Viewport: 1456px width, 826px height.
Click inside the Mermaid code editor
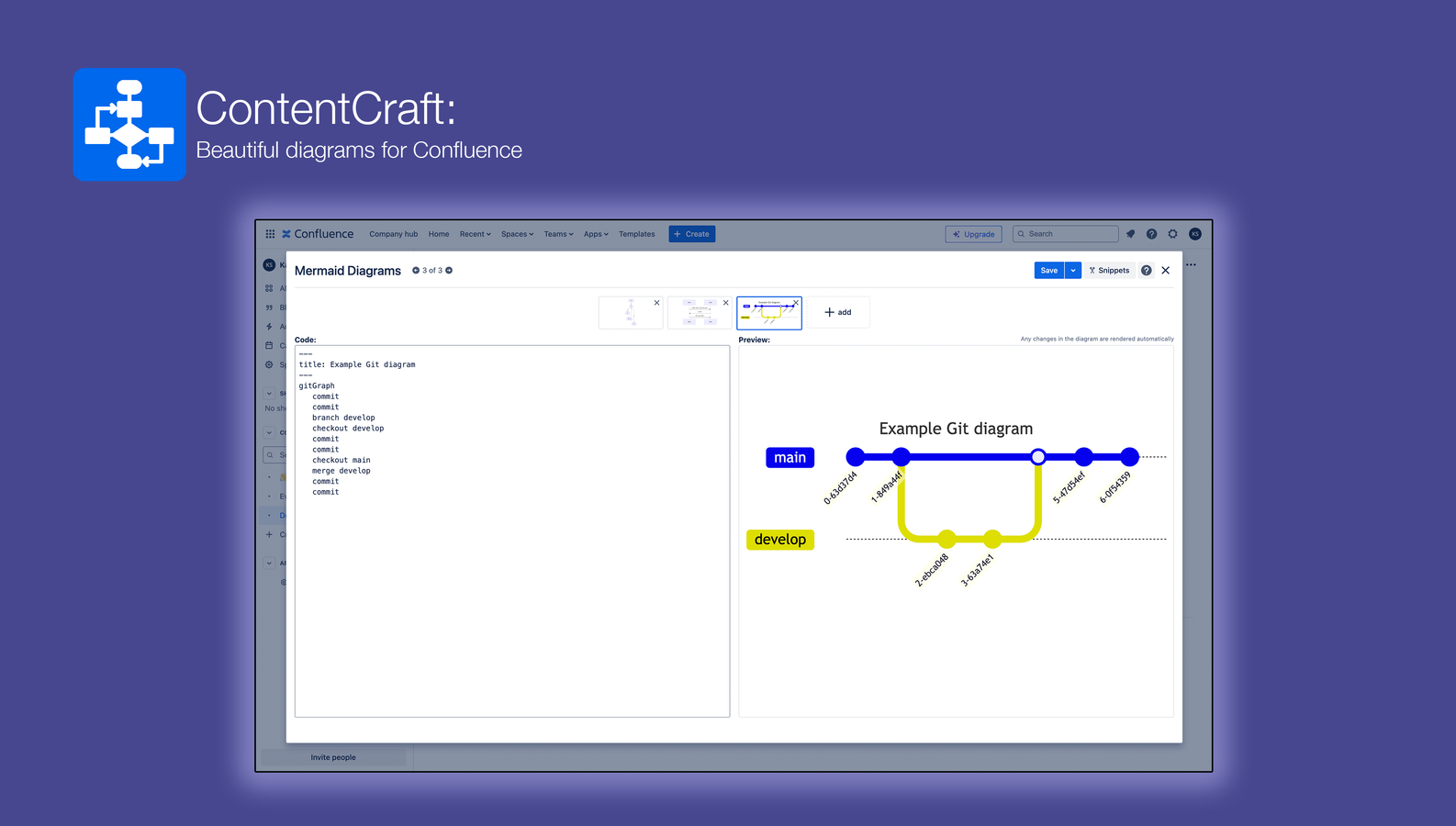(x=512, y=531)
